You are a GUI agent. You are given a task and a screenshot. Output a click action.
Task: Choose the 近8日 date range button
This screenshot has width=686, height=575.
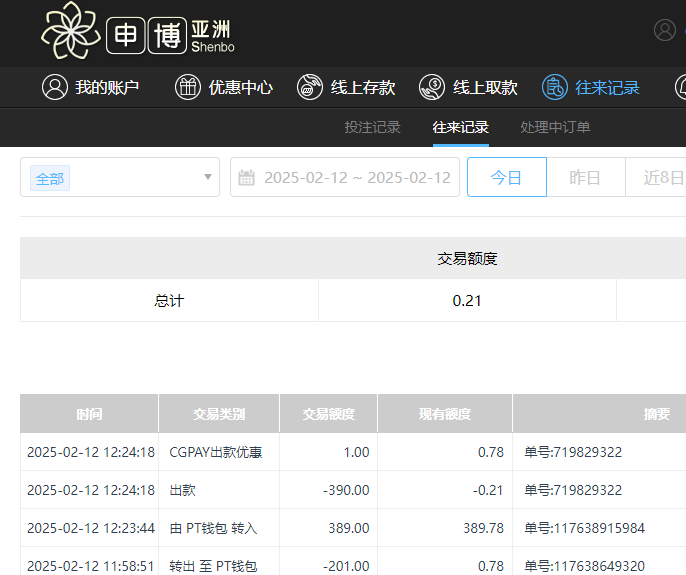[x=660, y=177]
